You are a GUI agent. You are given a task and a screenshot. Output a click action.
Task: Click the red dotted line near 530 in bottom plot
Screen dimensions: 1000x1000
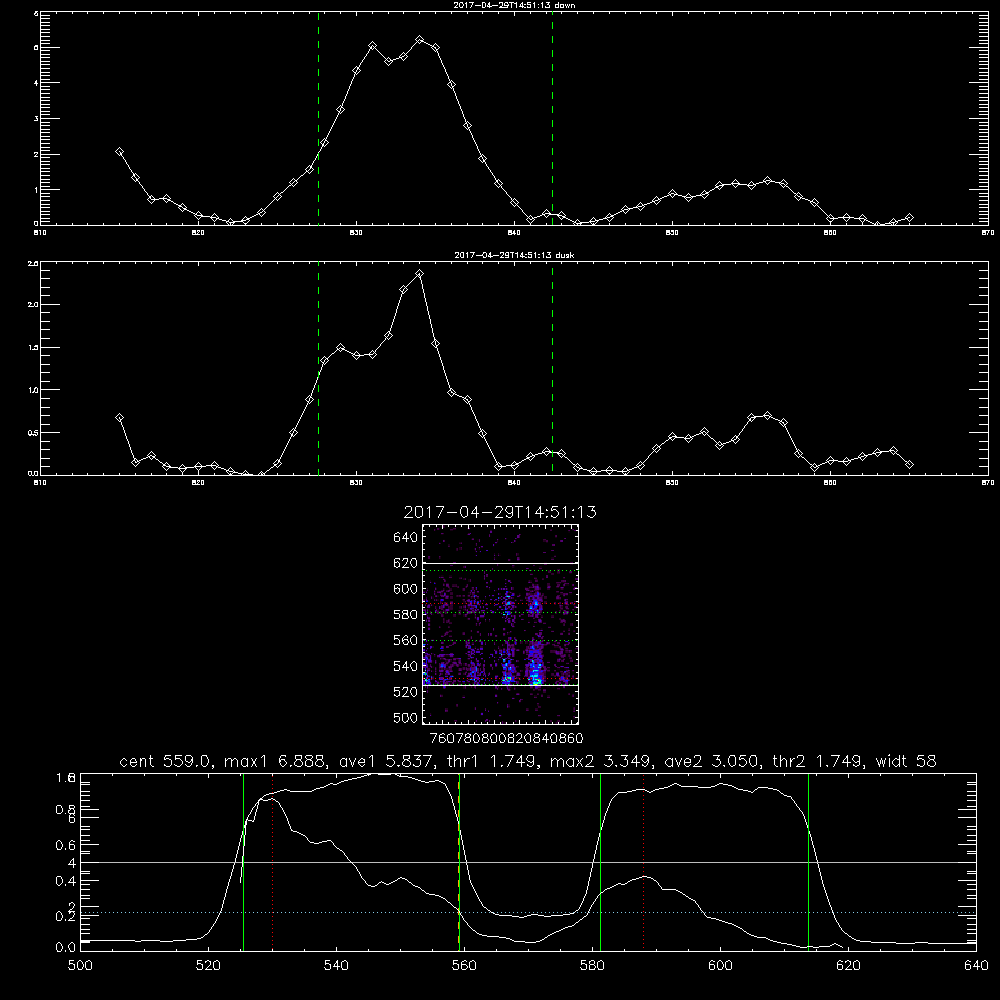click(x=273, y=862)
